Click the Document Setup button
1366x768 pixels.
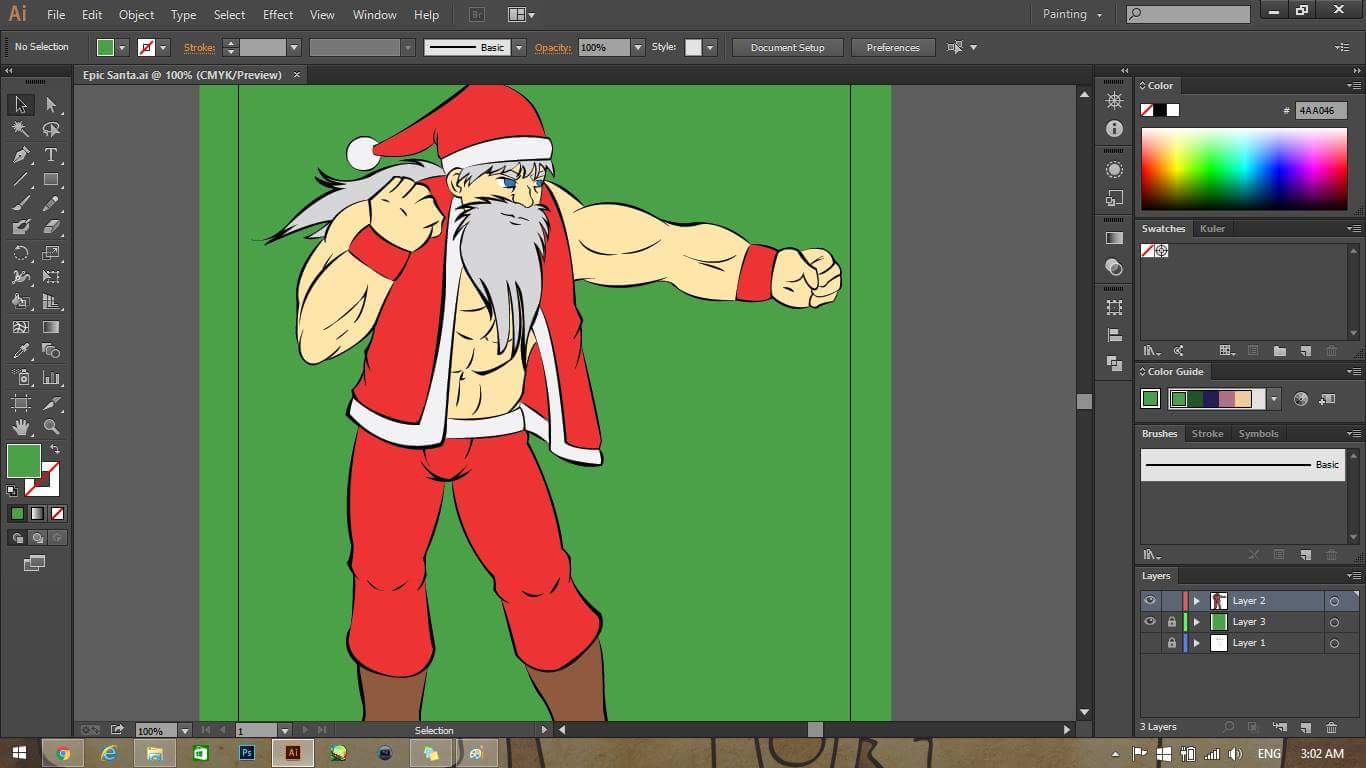coord(788,47)
